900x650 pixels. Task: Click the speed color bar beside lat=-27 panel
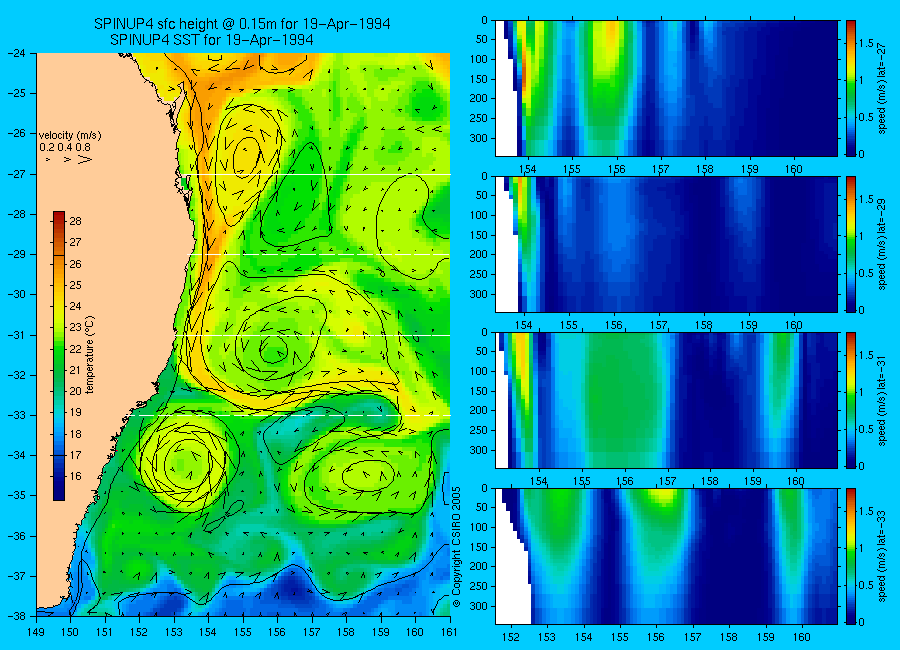pos(851,88)
